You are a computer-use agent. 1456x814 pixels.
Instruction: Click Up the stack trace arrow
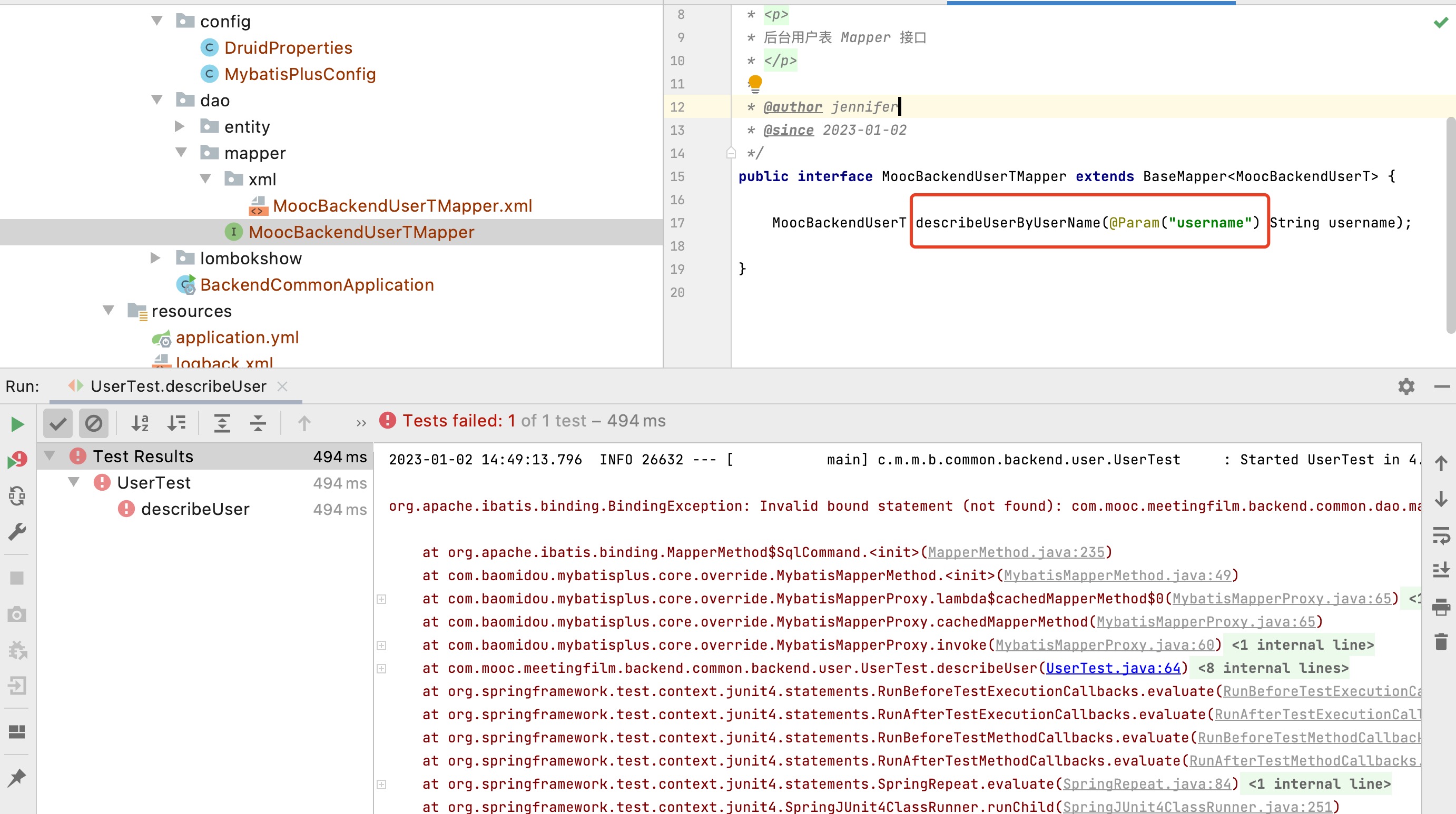click(x=1441, y=464)
